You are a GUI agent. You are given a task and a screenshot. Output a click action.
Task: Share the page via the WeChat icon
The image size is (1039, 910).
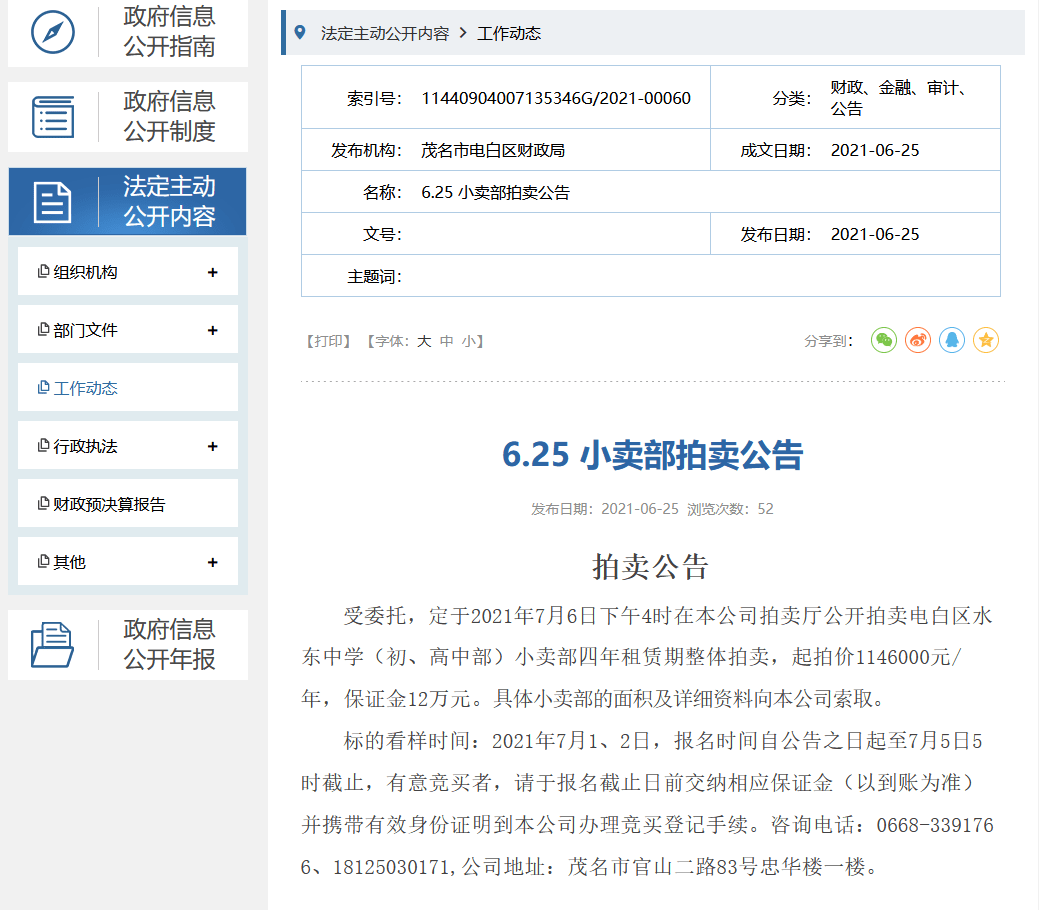tap(884, 340)
